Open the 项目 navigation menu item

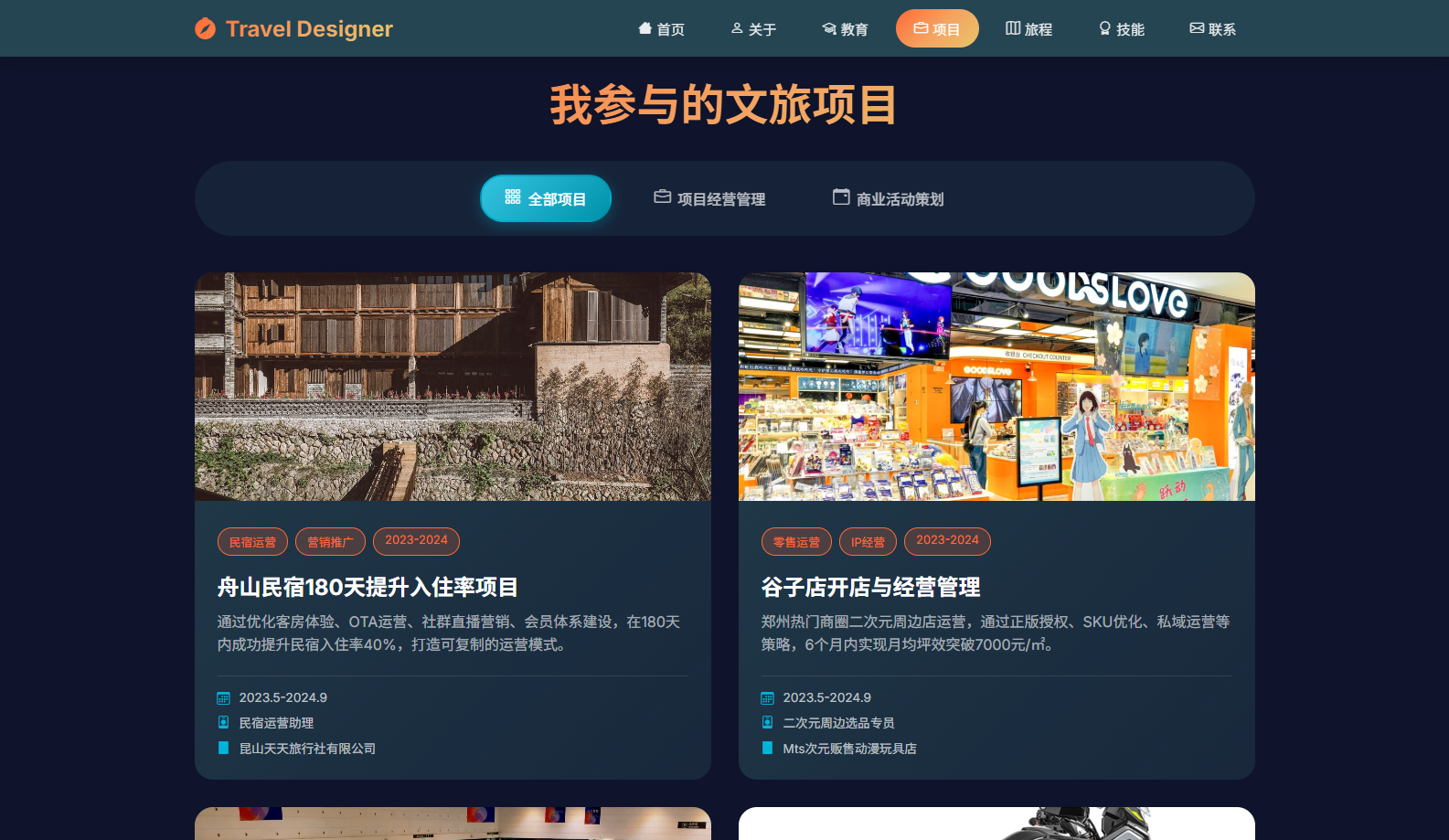pyautogui.click(x=937, y=29)
